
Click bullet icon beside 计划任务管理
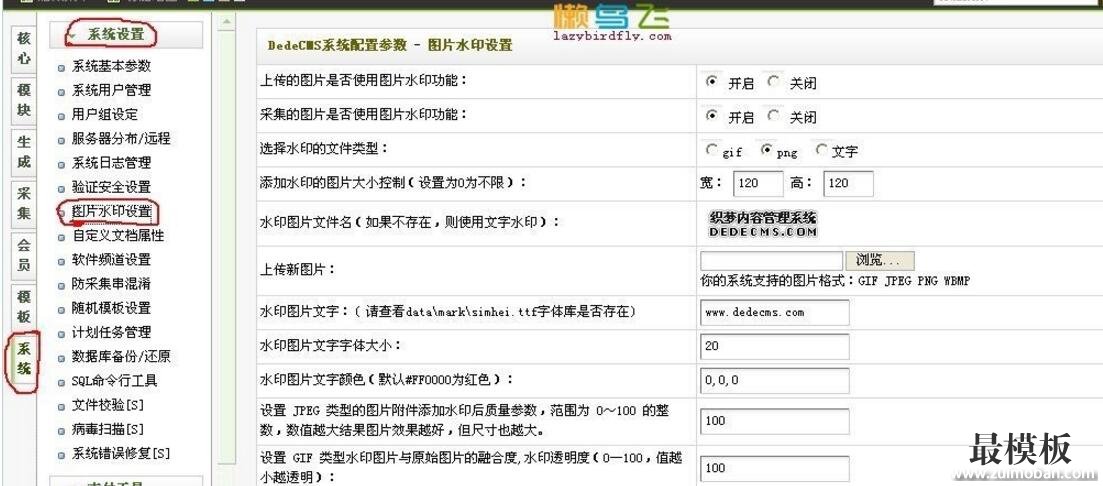61,333
